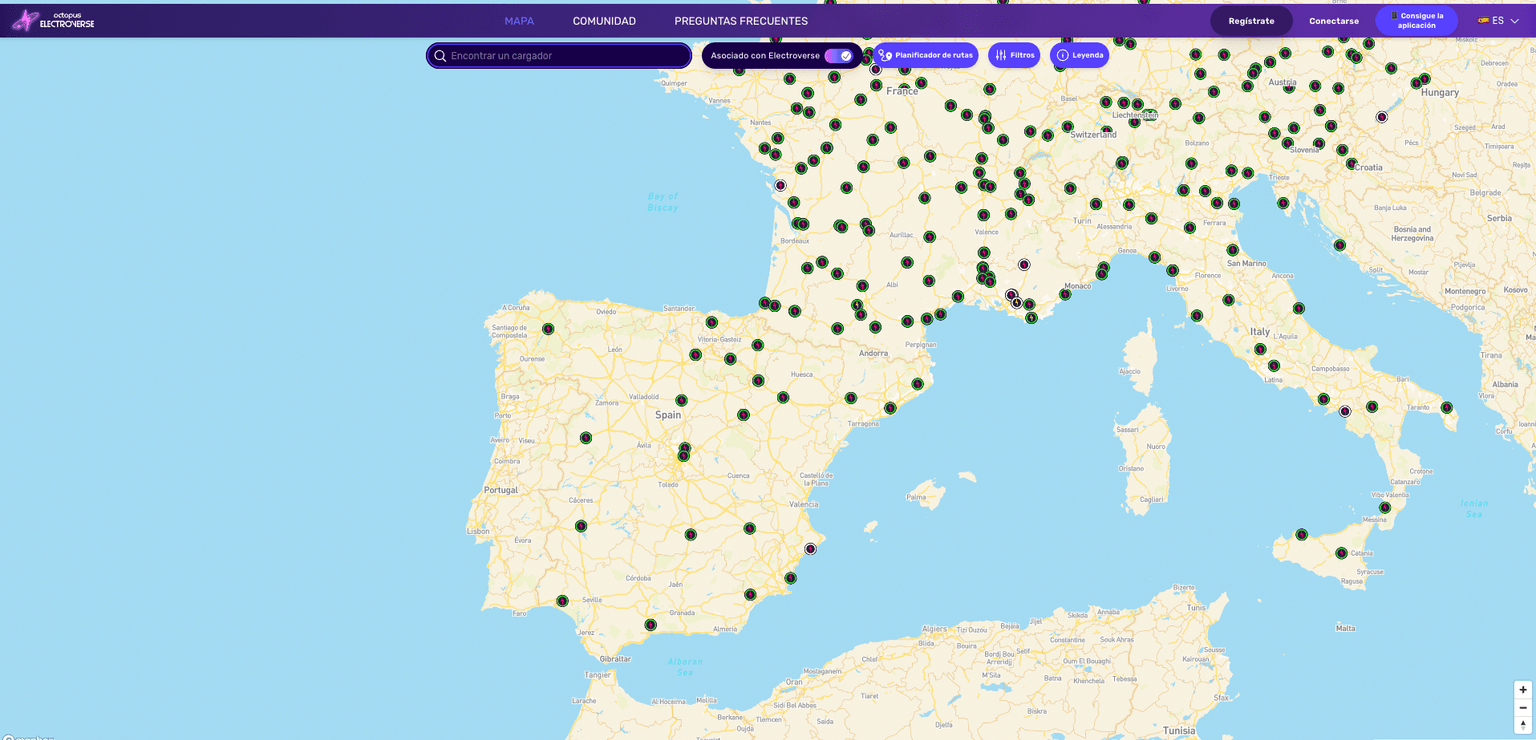Open the language selection chevron

[x=1513, y=20]
